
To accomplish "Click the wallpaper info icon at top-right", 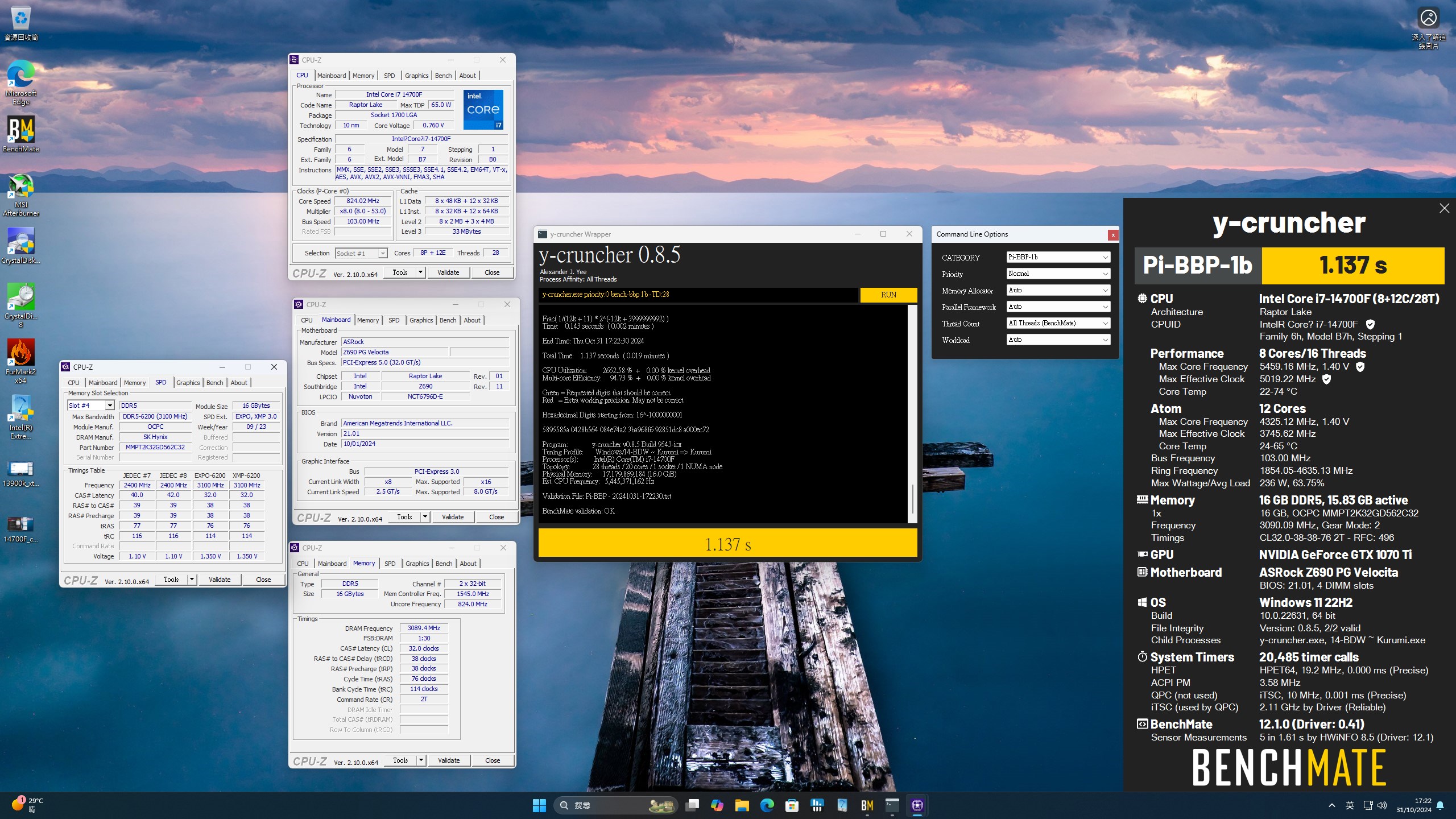I will (1428, 27).
